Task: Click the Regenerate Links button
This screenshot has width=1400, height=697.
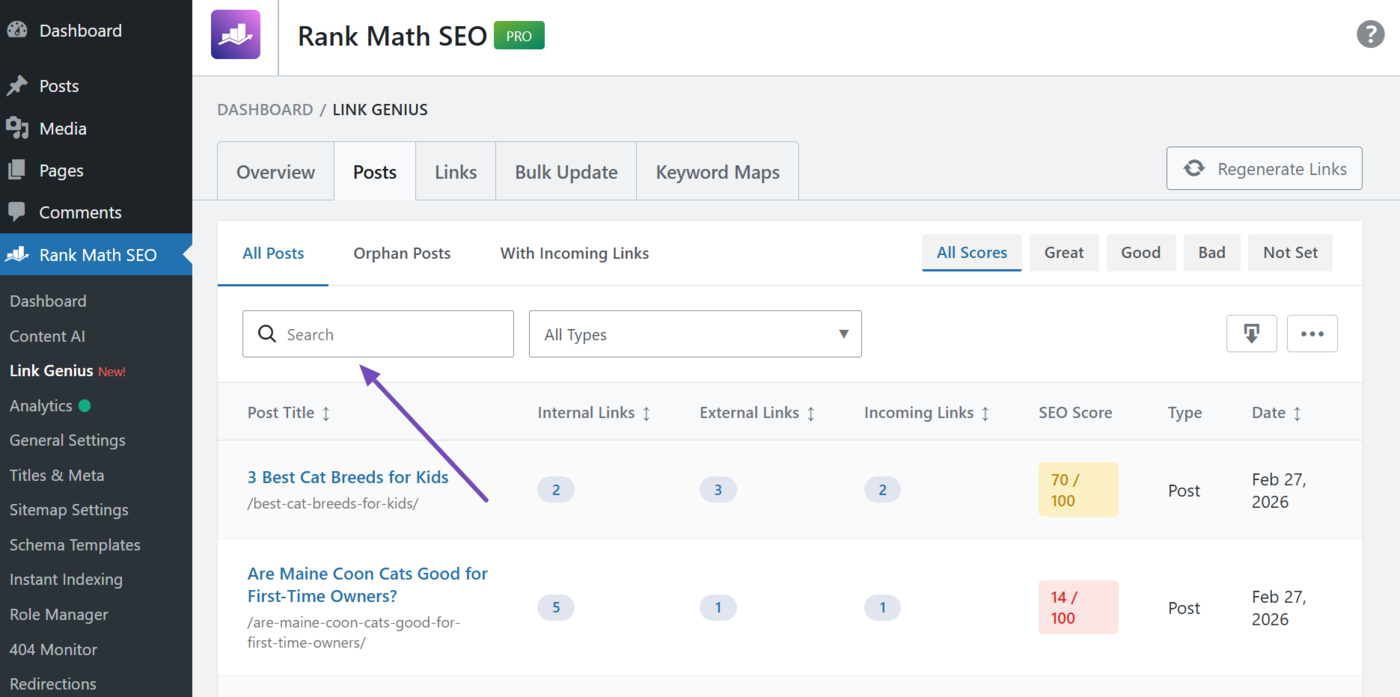Action: coord(1264,169)
